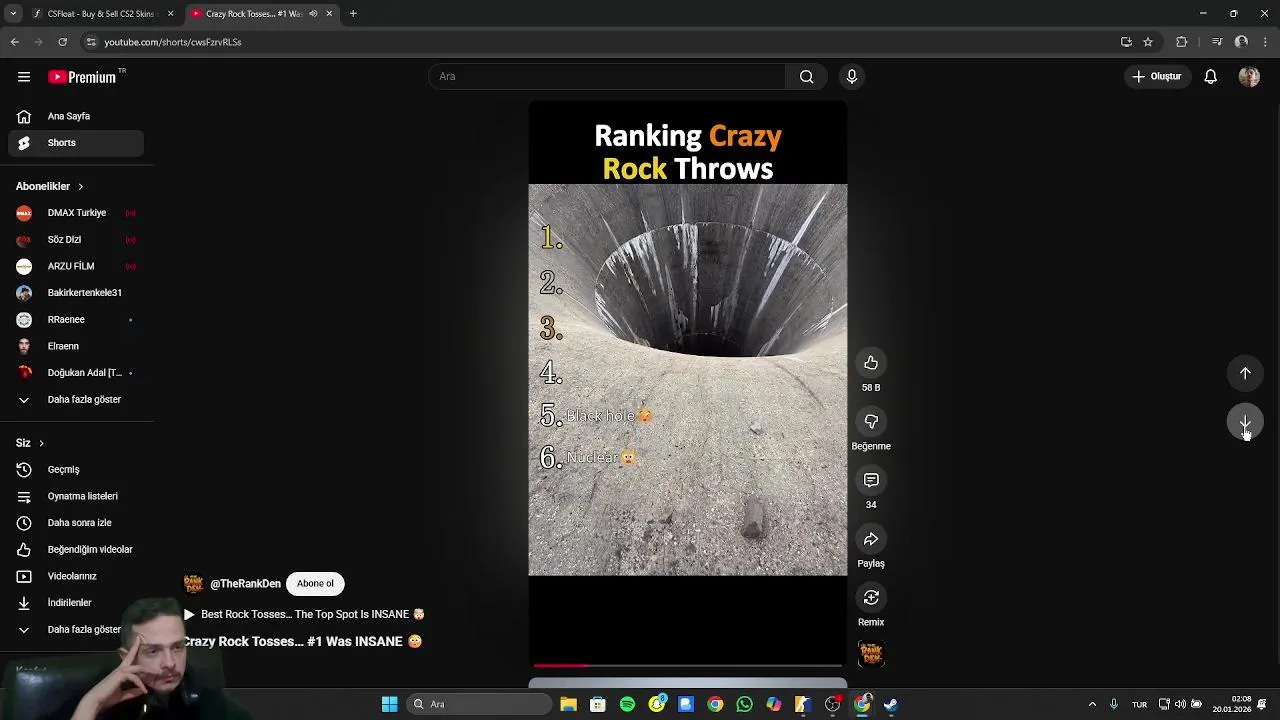This screenshot has height=720, width=1280.
Task: Open Spotify from the taskbar
Action: [627, 704]
